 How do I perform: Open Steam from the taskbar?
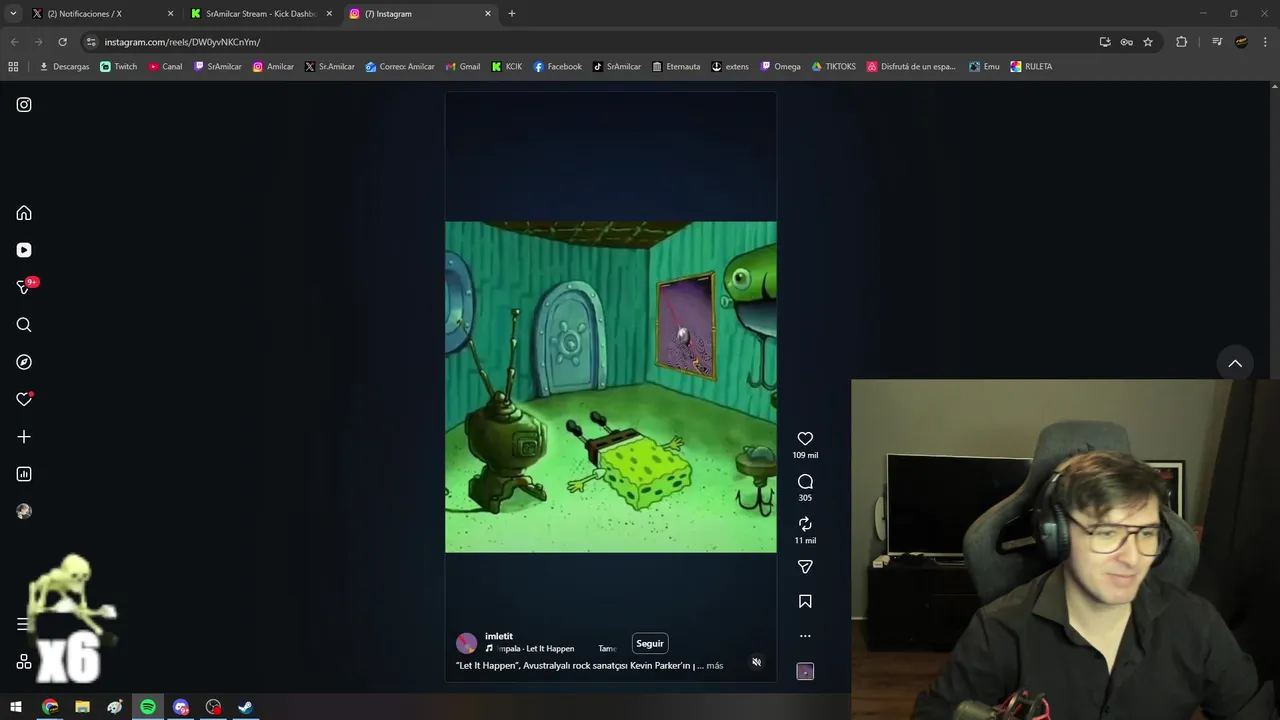pyautogui.click(x=245, y=707)
